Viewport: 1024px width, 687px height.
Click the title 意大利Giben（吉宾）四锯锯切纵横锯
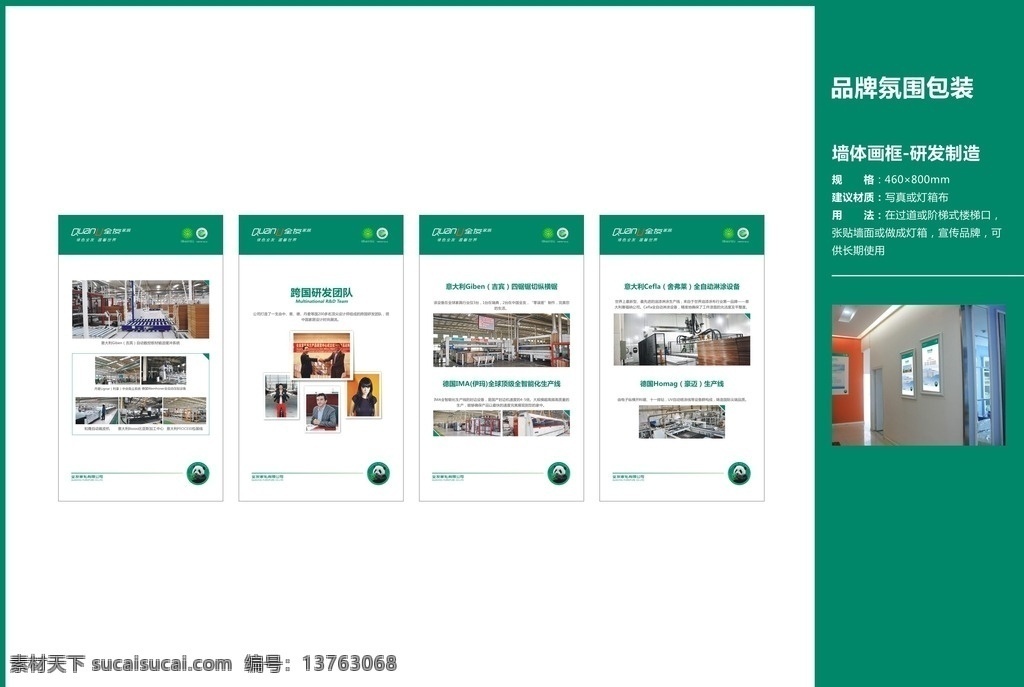tap(502, 286)
